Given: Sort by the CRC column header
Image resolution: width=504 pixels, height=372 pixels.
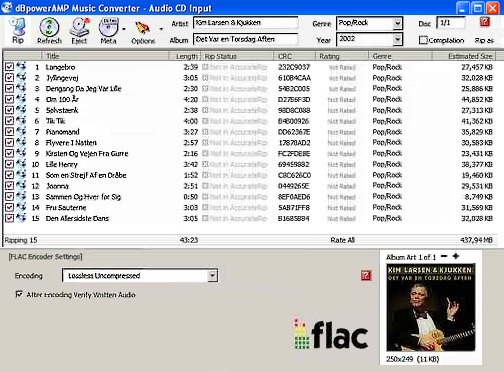Looking at the screenshot, I should tap(294, 56).
